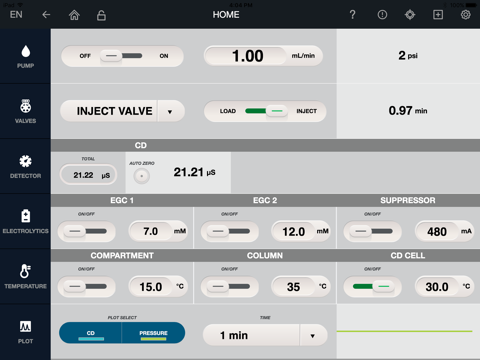Enable the EGC 1 on/off switch
Image resolution: width=480 pixels, height=360 pixels.
(x=87, y=231)
